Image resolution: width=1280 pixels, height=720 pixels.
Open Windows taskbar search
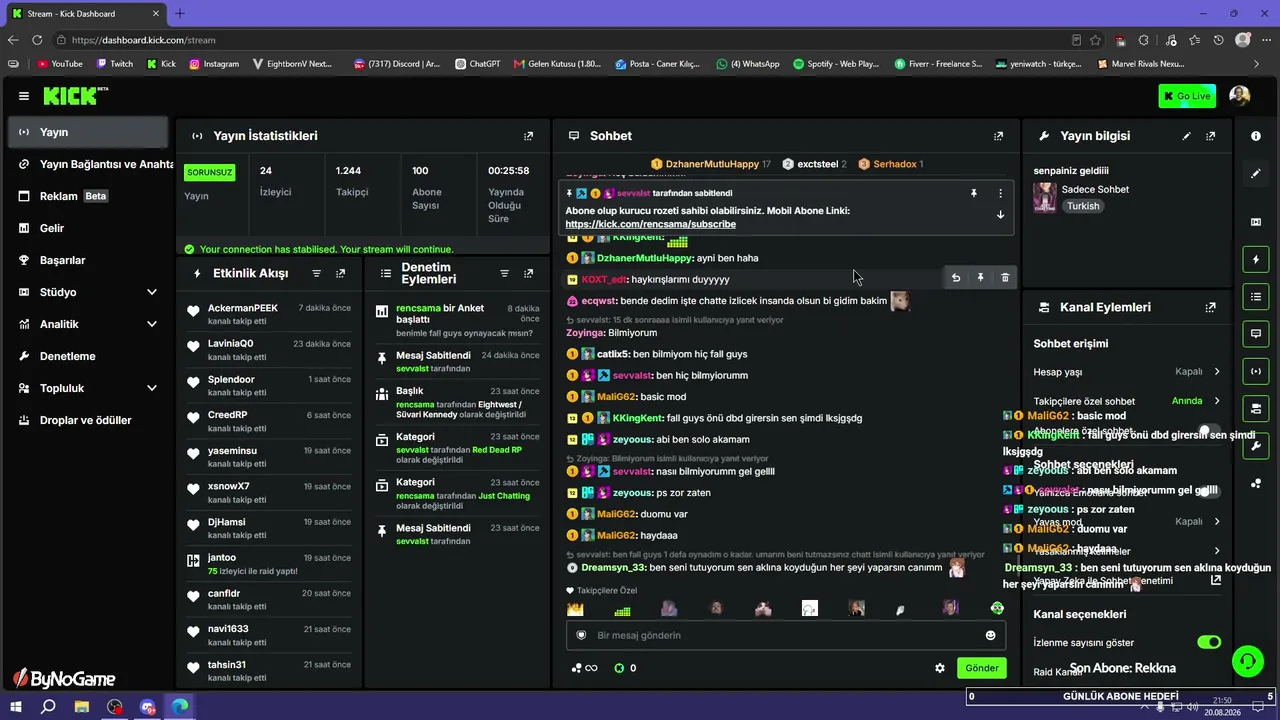[x=48, y=707]
